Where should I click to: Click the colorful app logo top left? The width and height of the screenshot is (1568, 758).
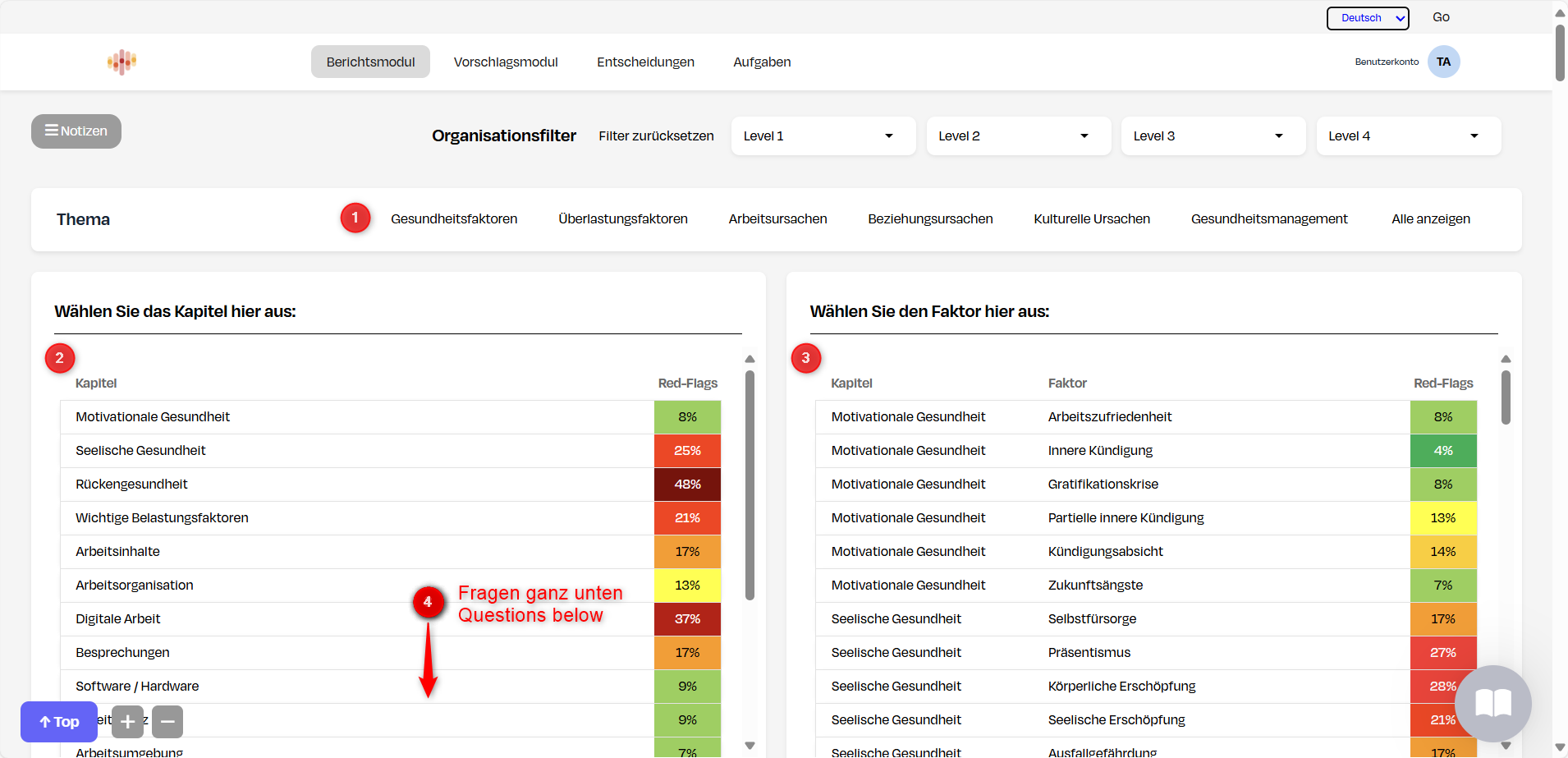(x=121, y=61)
